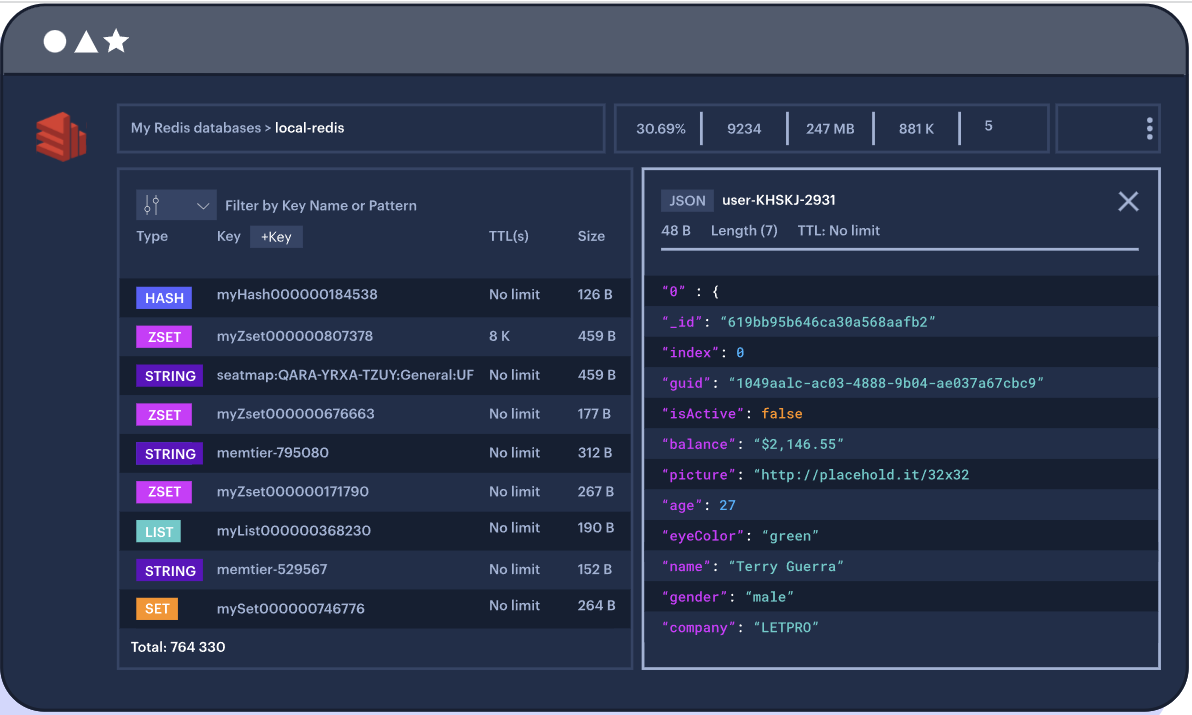This screenshot has width=1192, height=715.
Task: Click the star icon in the title bar
Action: pos(117,42)
